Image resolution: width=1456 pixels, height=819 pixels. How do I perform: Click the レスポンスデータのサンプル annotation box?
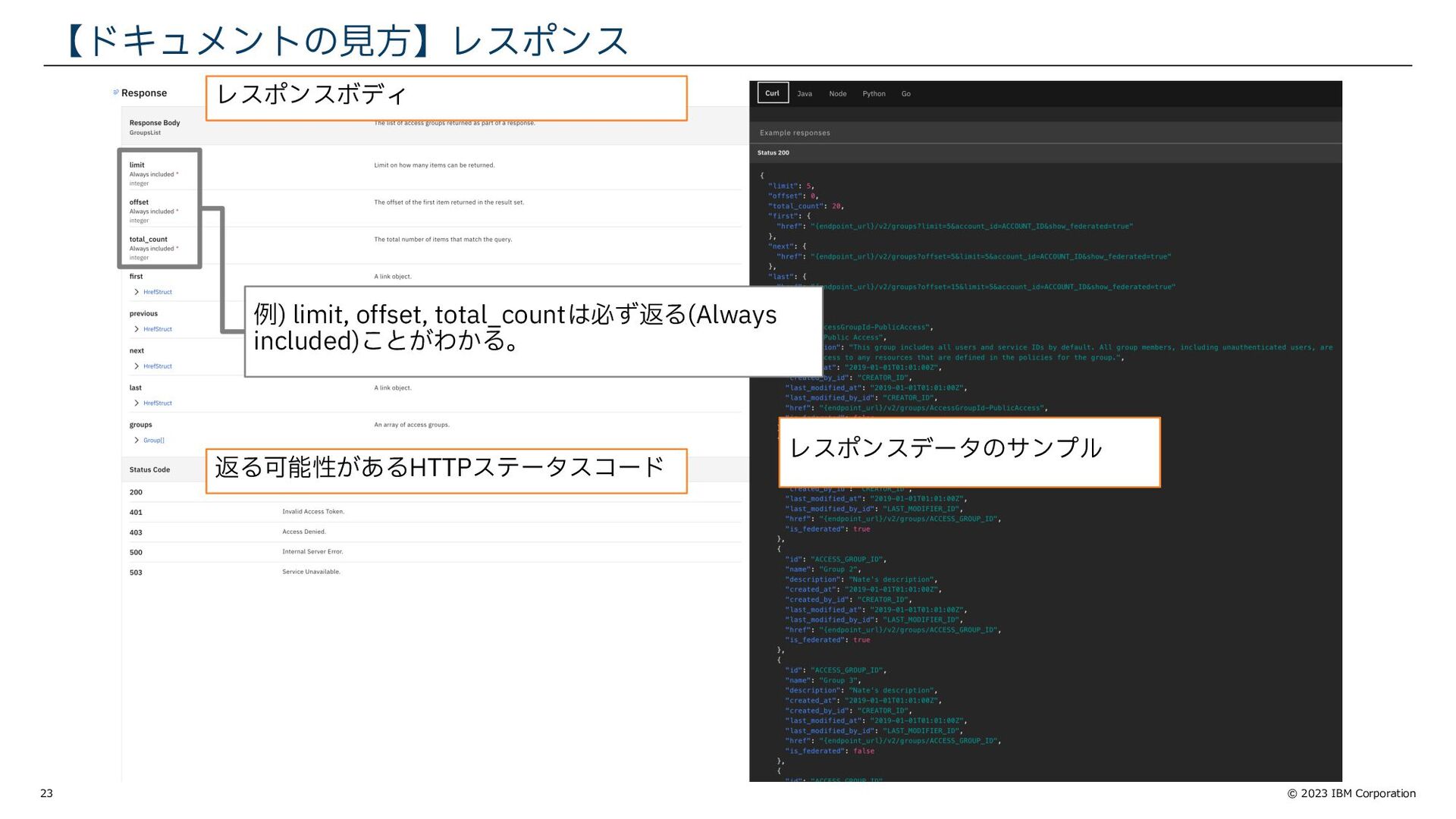coord(968,451)
